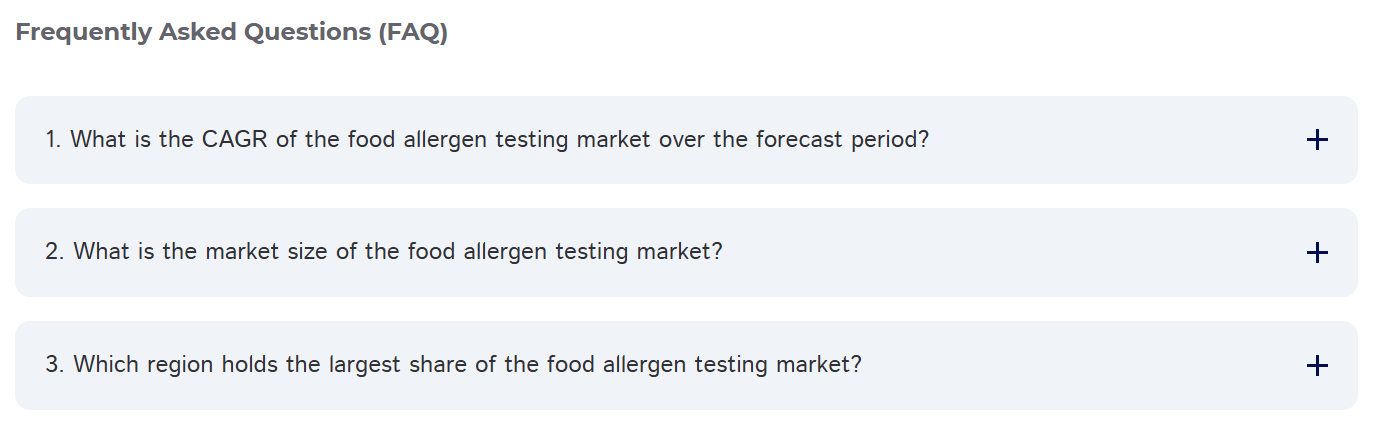1375x429 pixels.
Task: Click the number "2." of the second question
Action: pyautogui.click(x=55, y=251)
